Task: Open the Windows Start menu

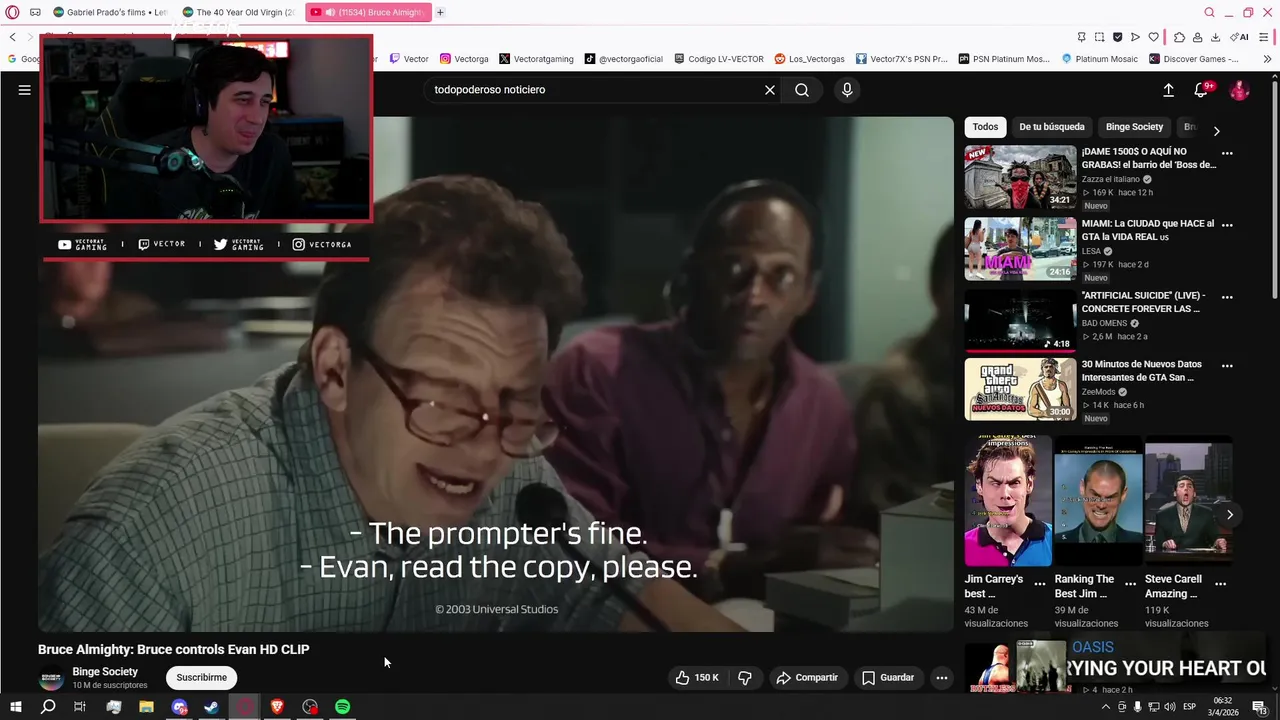Action: pos(15,707)
